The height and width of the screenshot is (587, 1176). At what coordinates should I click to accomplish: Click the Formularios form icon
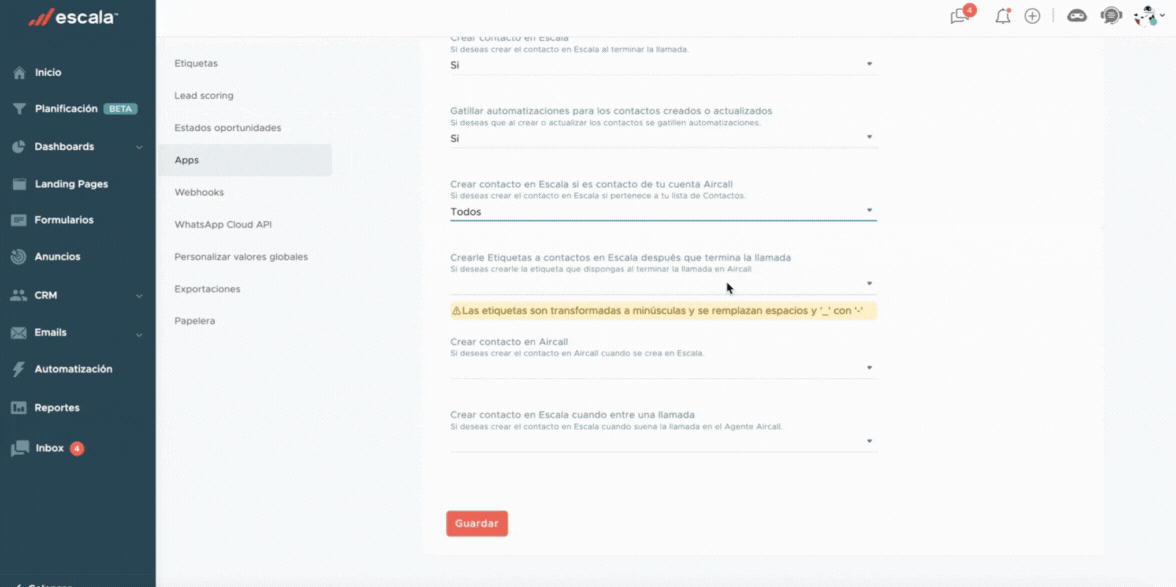point(20,220)
